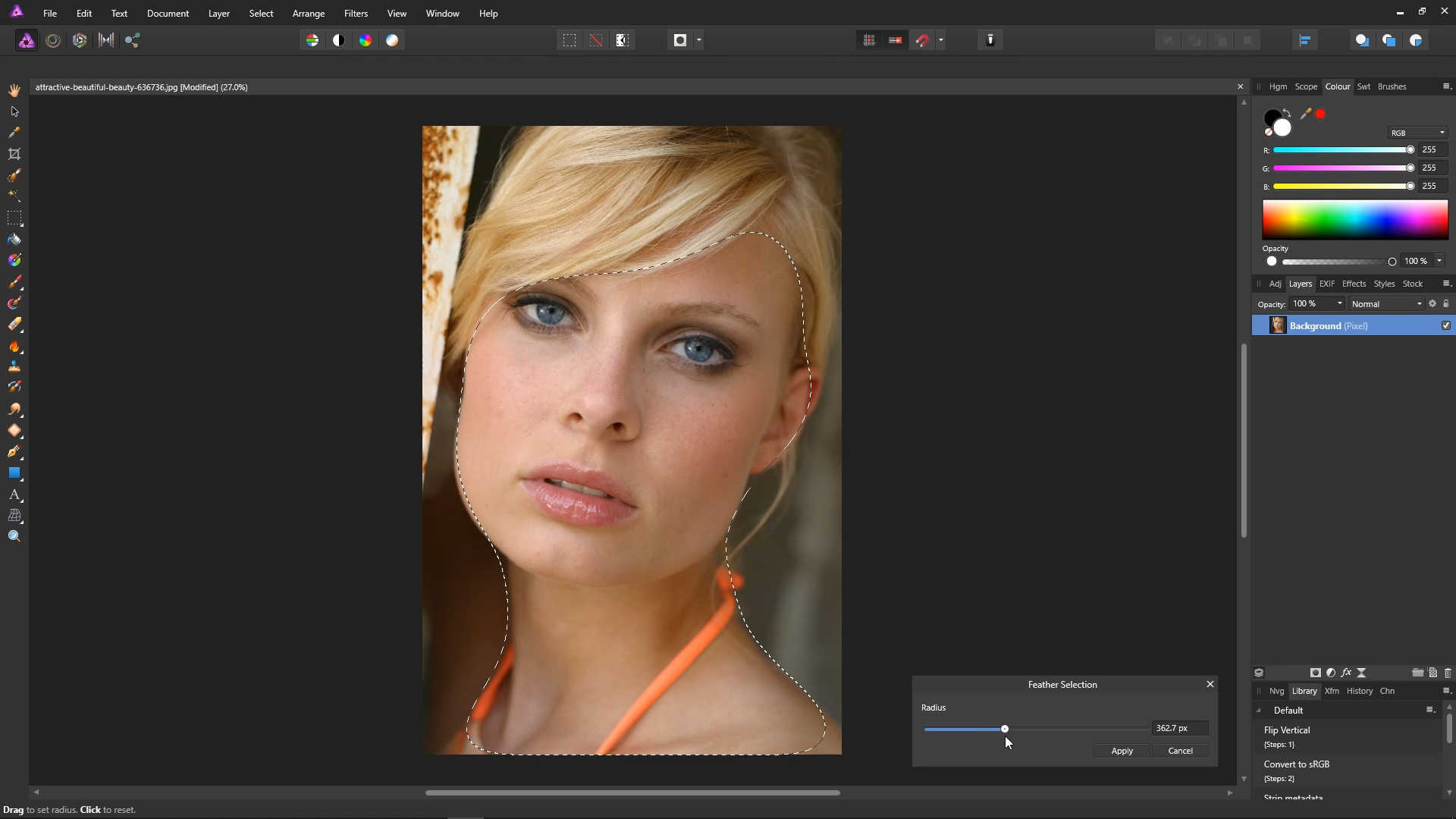Toggle Background layer visibility checkbox
Viewport: 1456px width, 819px height.
(1446, 325)
